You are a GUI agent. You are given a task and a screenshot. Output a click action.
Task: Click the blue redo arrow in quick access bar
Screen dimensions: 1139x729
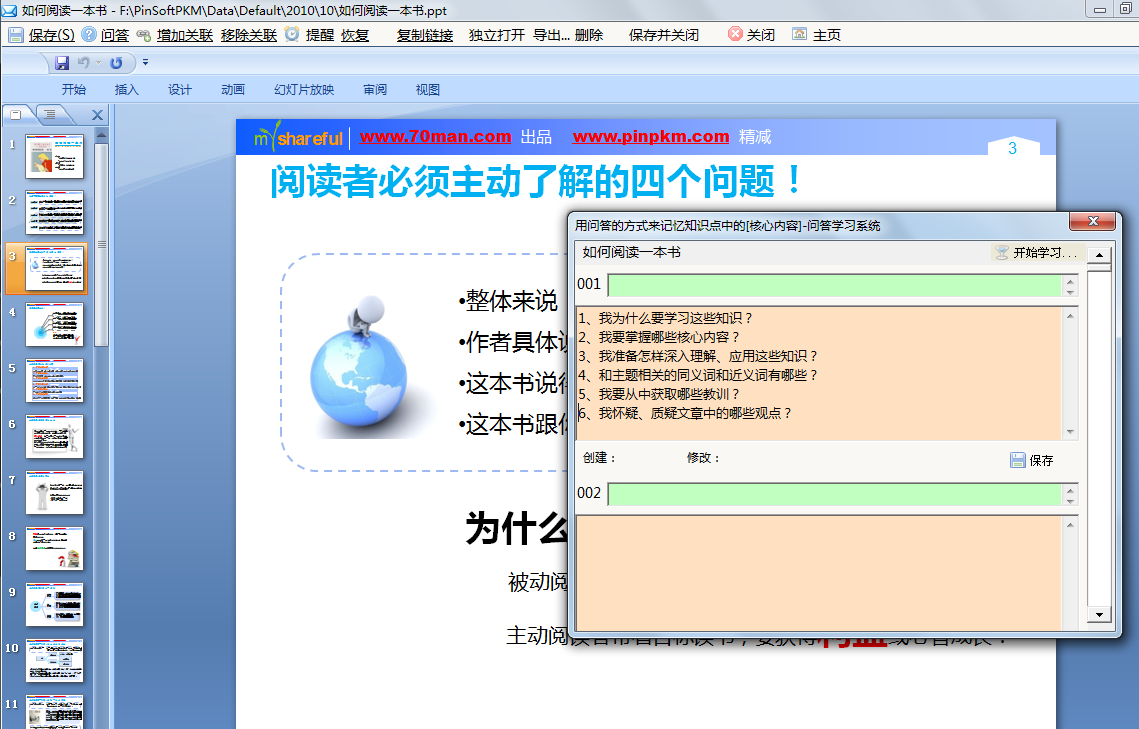coord(116,63)
